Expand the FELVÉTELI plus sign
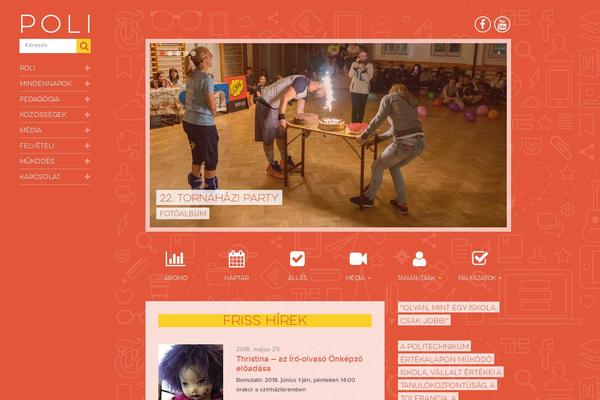This screenshot has height=400, width=600. tap(87, 146)
